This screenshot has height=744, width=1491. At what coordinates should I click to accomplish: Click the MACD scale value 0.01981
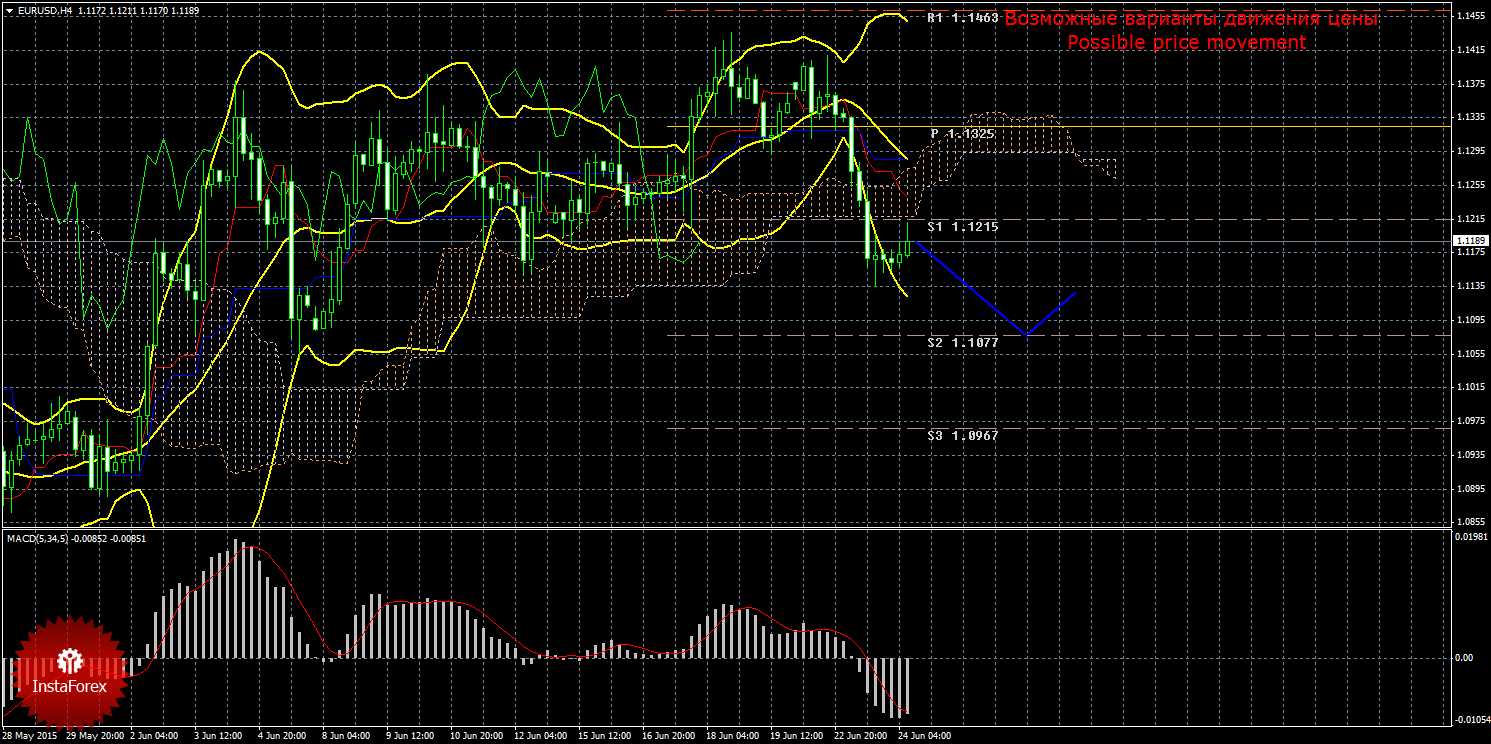pyautogui.click(x=1469, y=539)
